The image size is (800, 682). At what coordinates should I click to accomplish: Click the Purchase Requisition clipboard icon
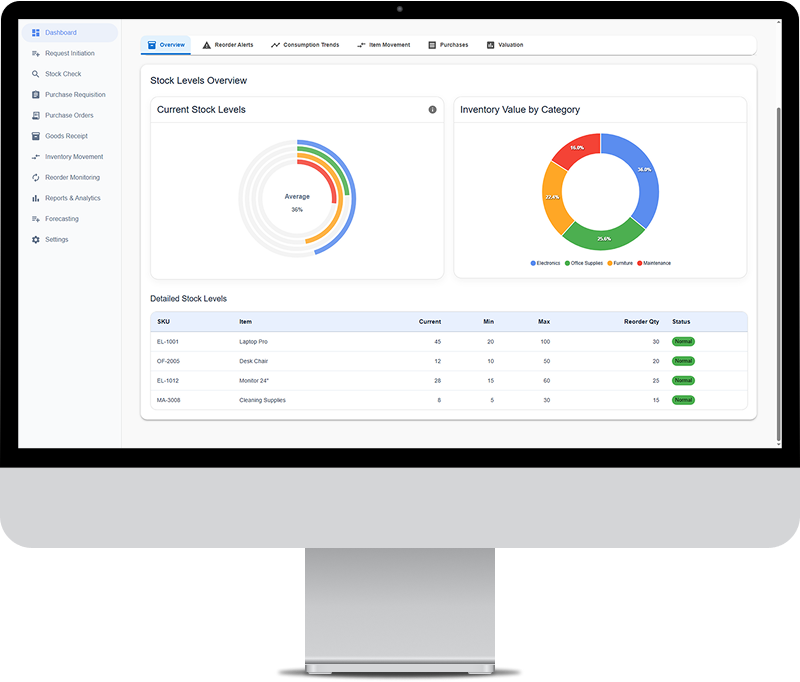35,94
